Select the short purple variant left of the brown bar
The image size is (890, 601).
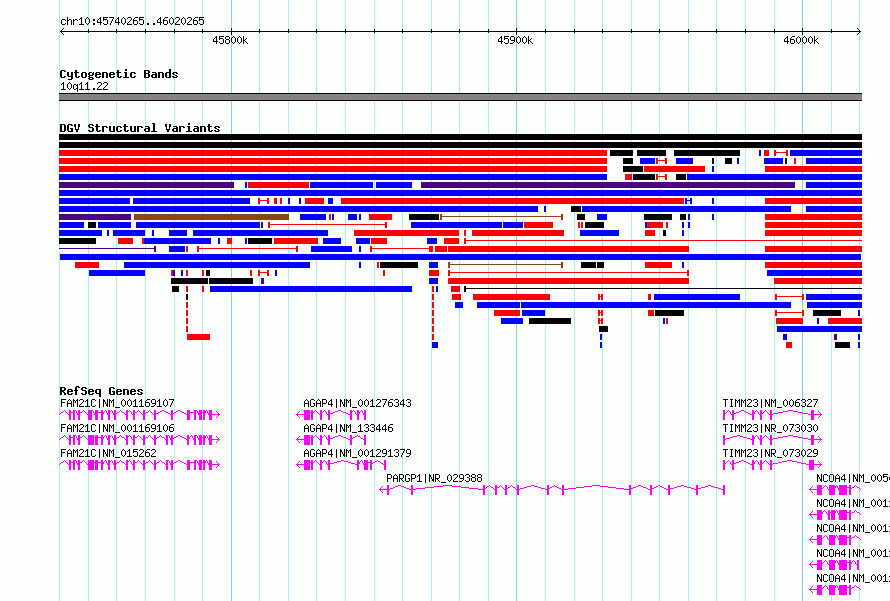point(95,217)
